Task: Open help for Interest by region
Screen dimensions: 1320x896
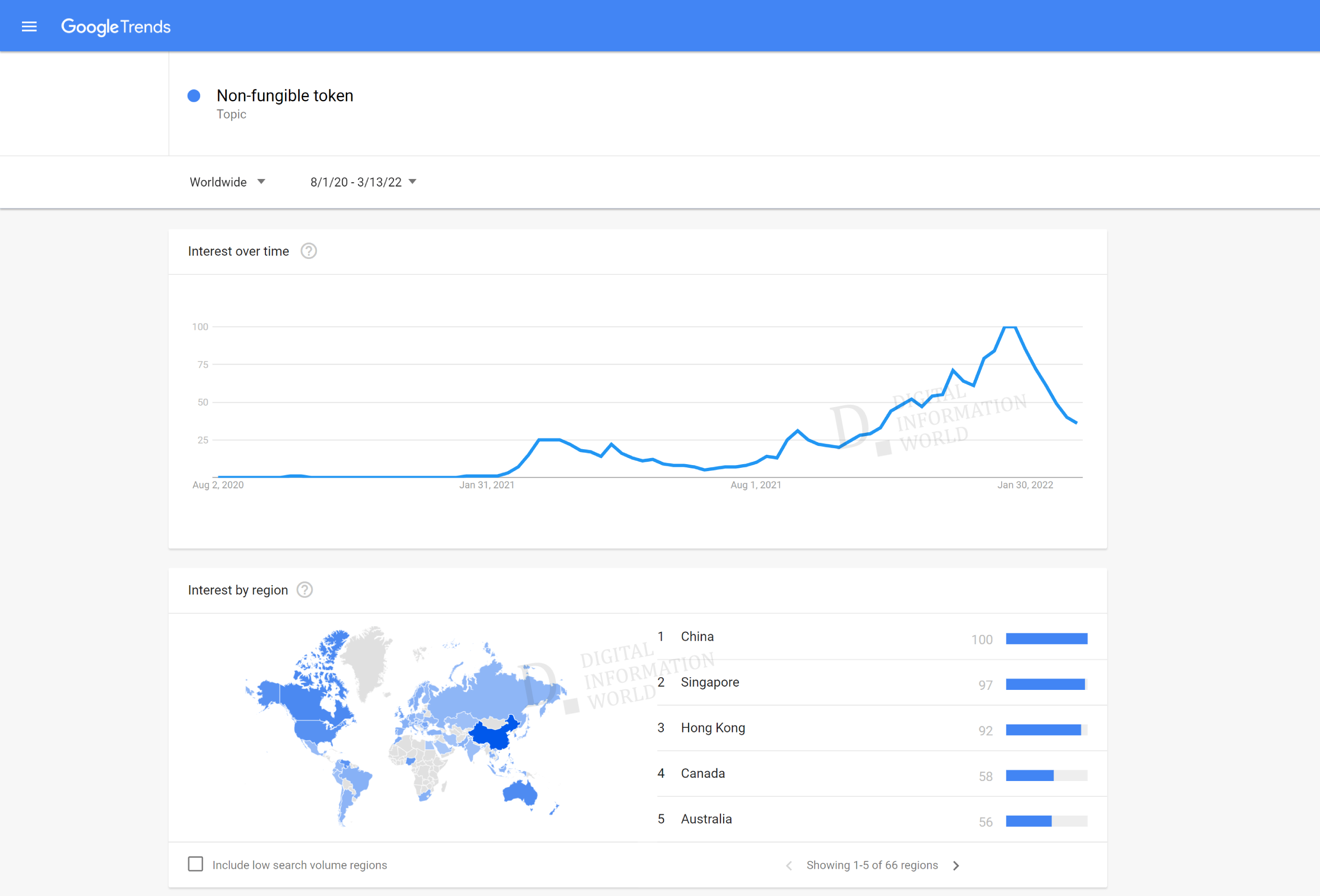Action: pos(305,590)
